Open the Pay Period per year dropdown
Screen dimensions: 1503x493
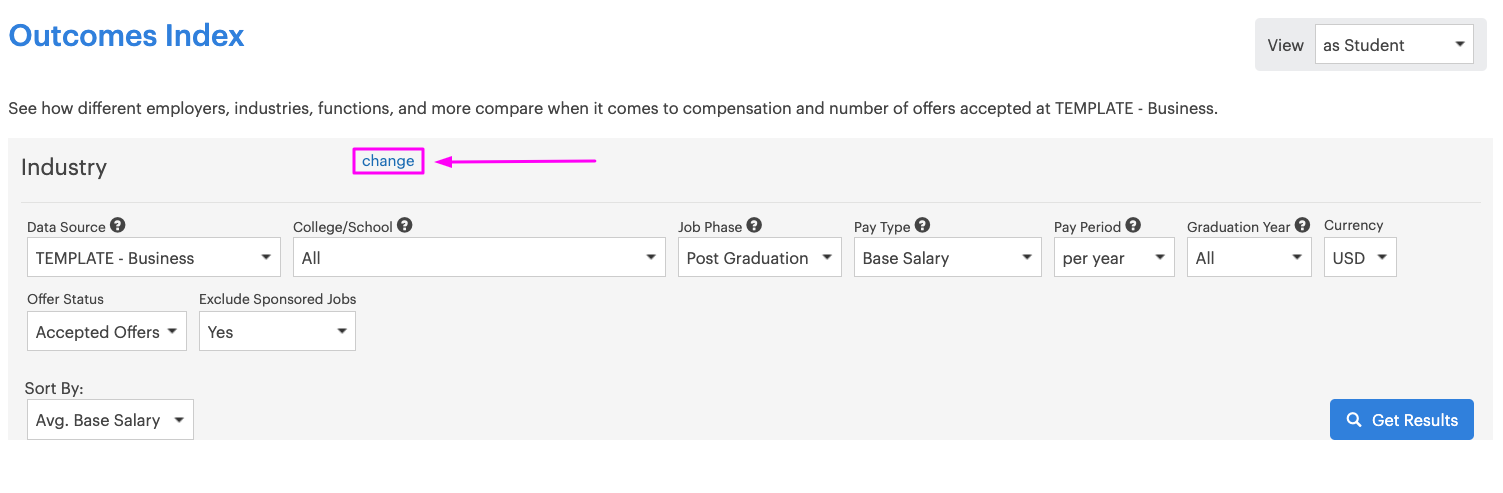pos(1114,257)
